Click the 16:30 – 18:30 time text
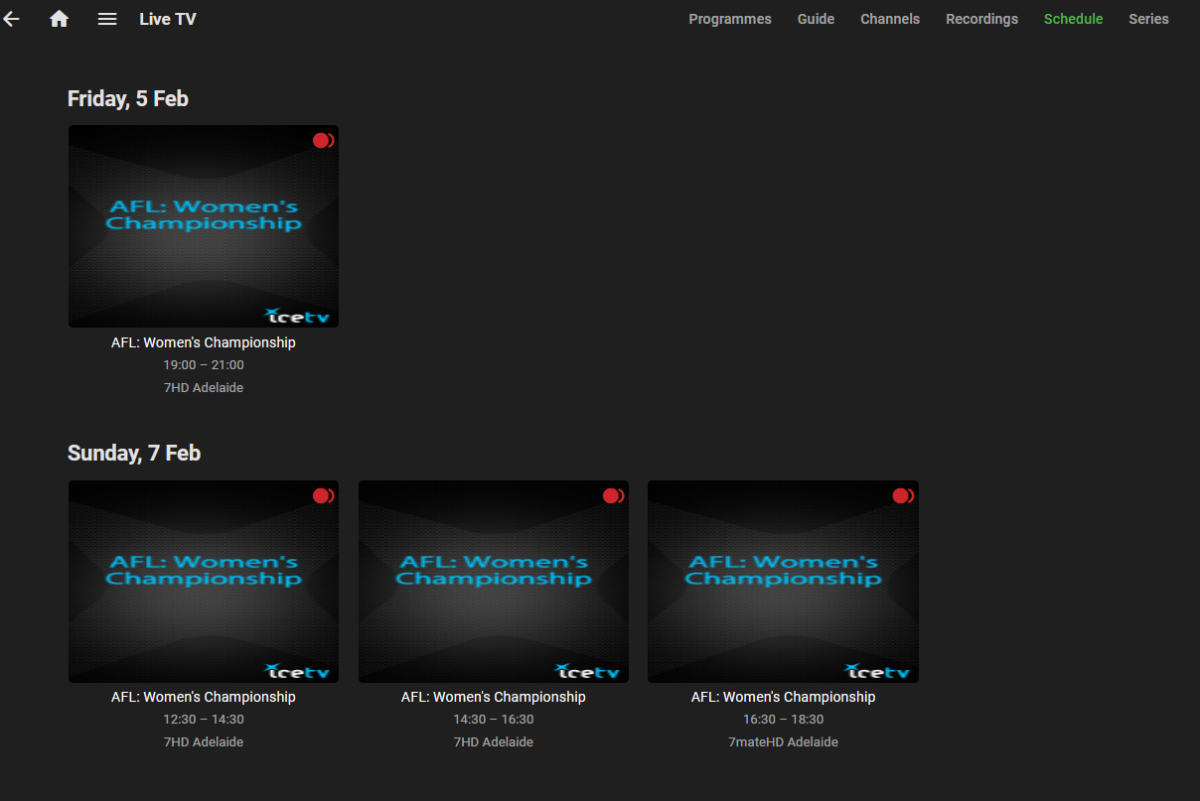Viewport: 1200px width, 801px height. point(783,720)
